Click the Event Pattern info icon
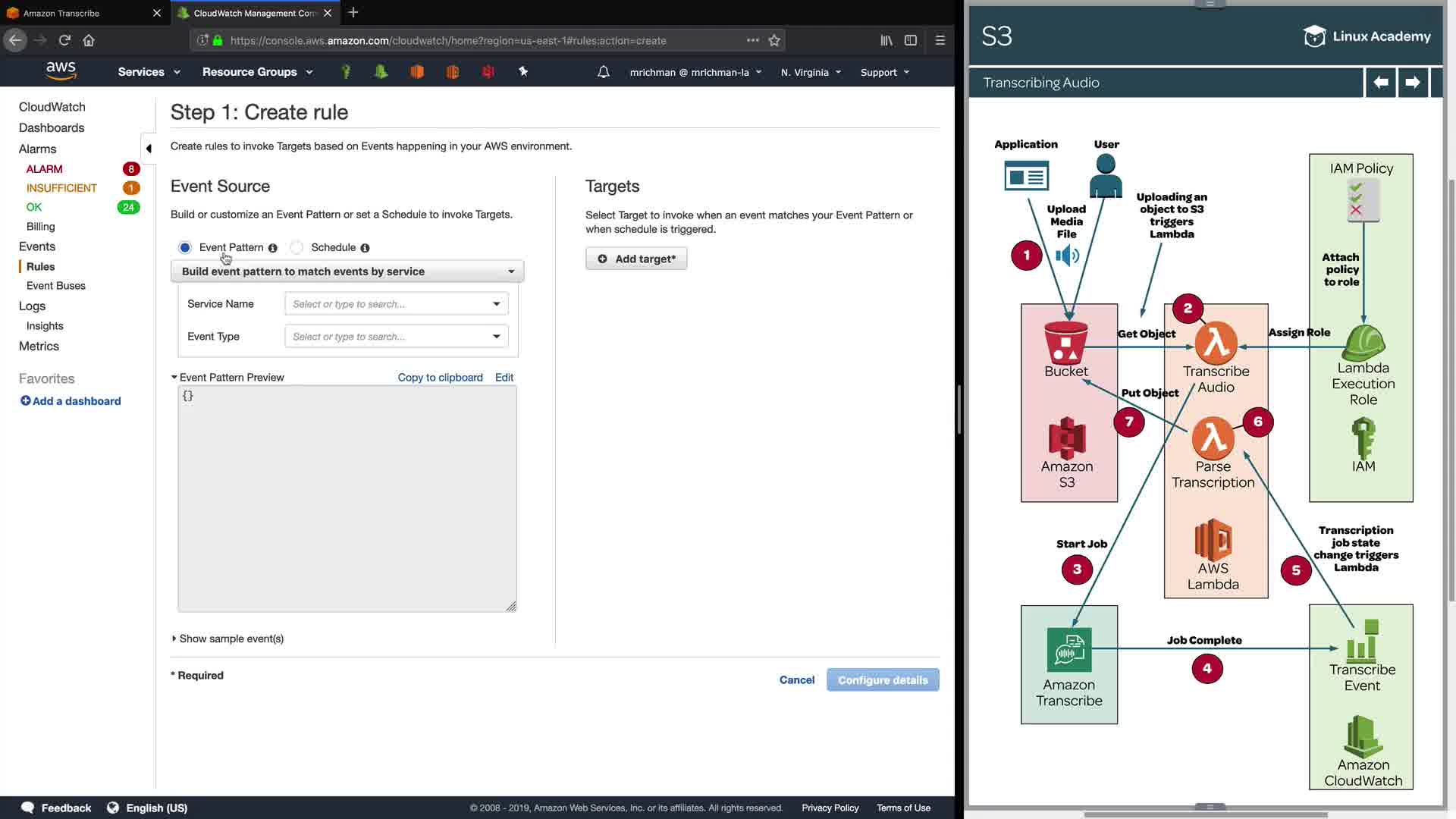 pyautogui.click(x=273, y=248)
